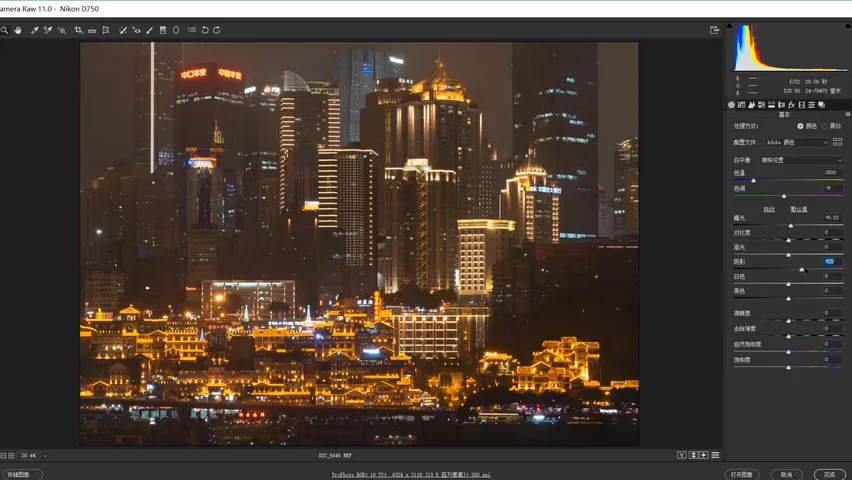The width and height of the screenshot is (852, 480).
Task: Rotate image counterclockwise
Action: [205, 30]
